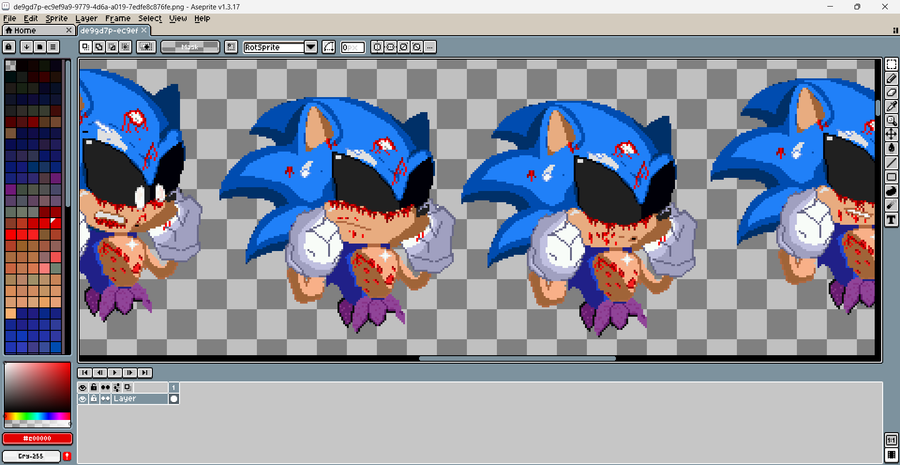Click the #e00000 foreground color button
The width and height of the screenshot is (900, 465).
click(37, 439)
